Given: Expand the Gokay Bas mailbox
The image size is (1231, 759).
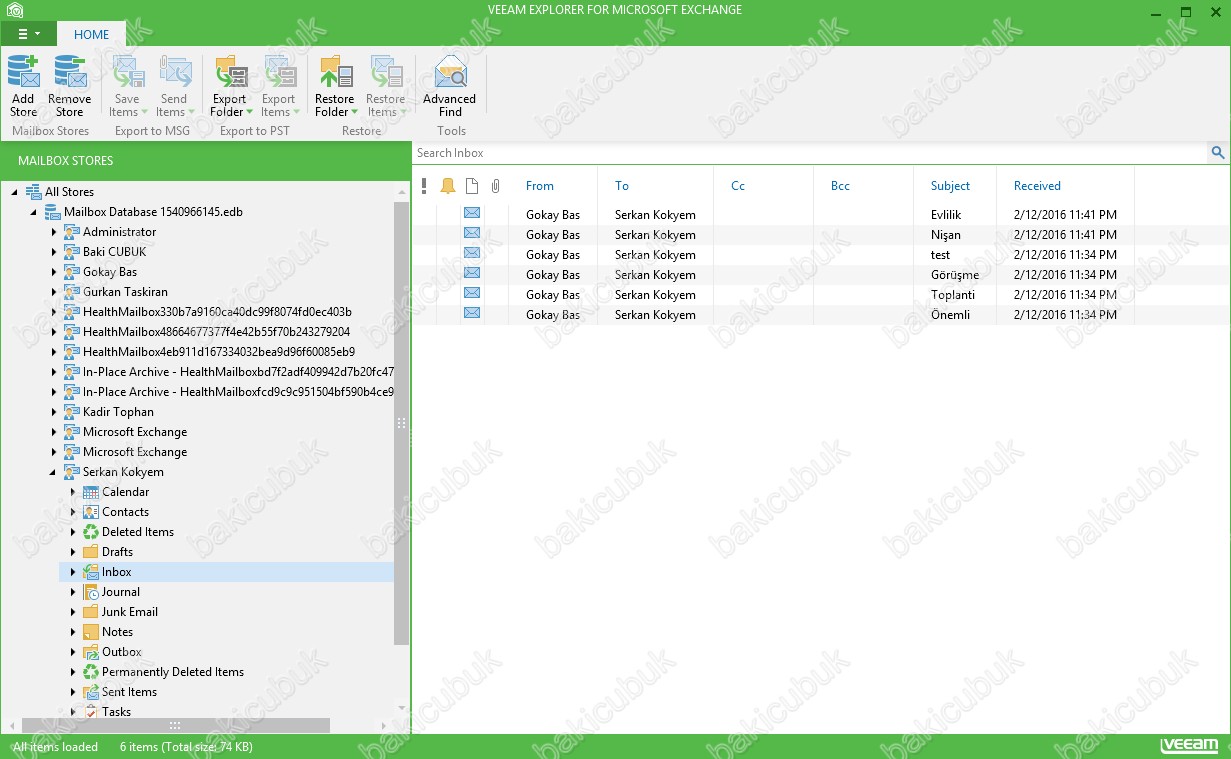Looking at the screenshot, I should (x=54, y=272).
